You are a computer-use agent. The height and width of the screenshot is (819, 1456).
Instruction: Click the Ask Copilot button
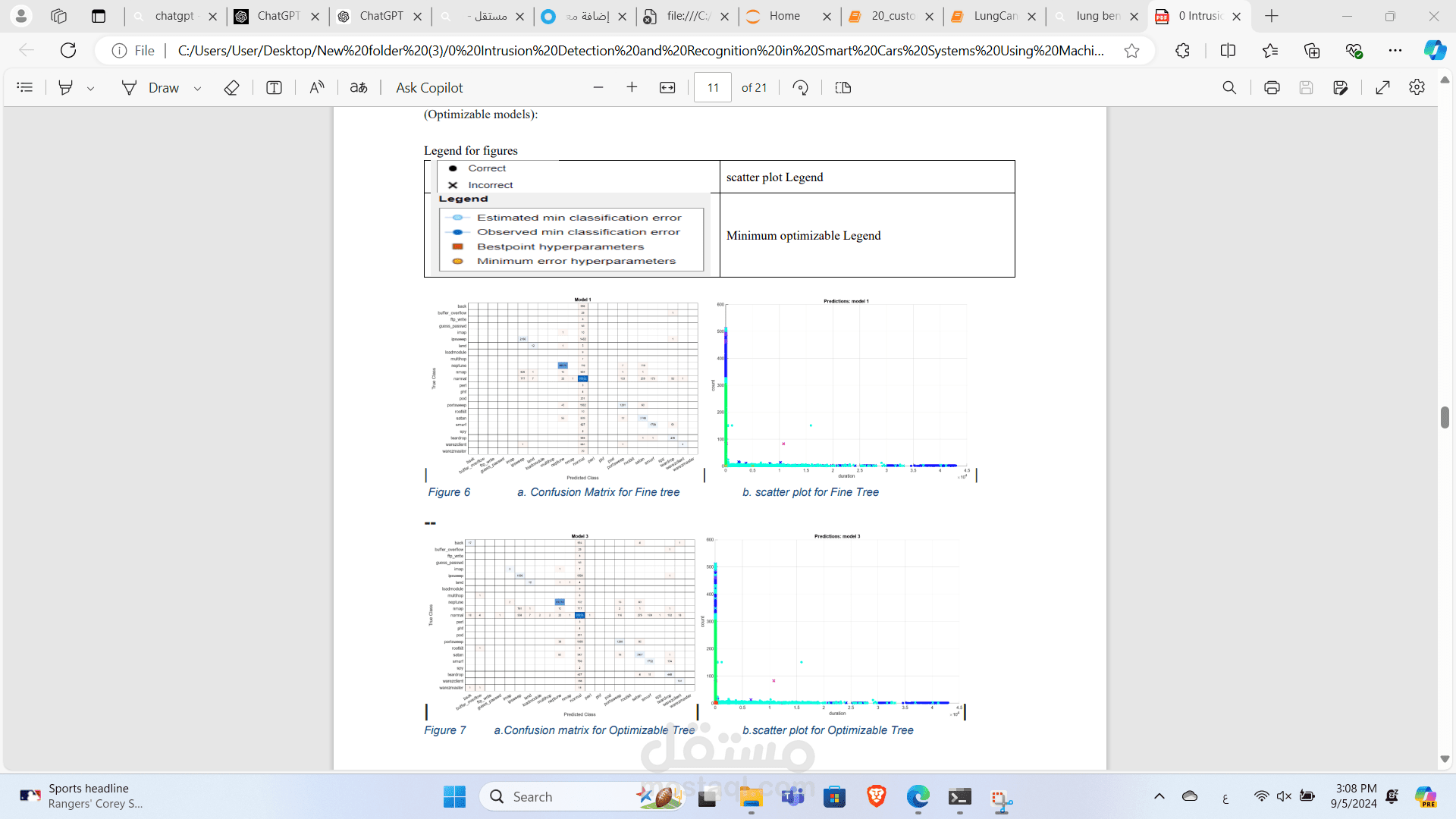[429, 88]
